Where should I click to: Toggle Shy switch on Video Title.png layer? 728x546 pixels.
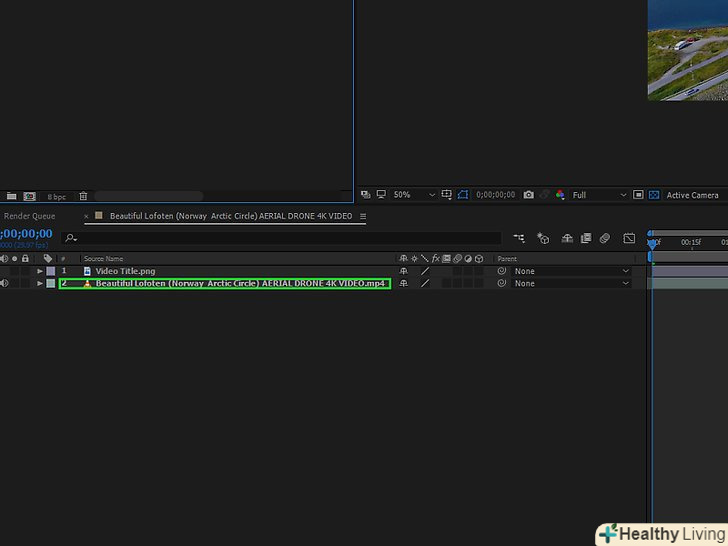pos(403,271)
